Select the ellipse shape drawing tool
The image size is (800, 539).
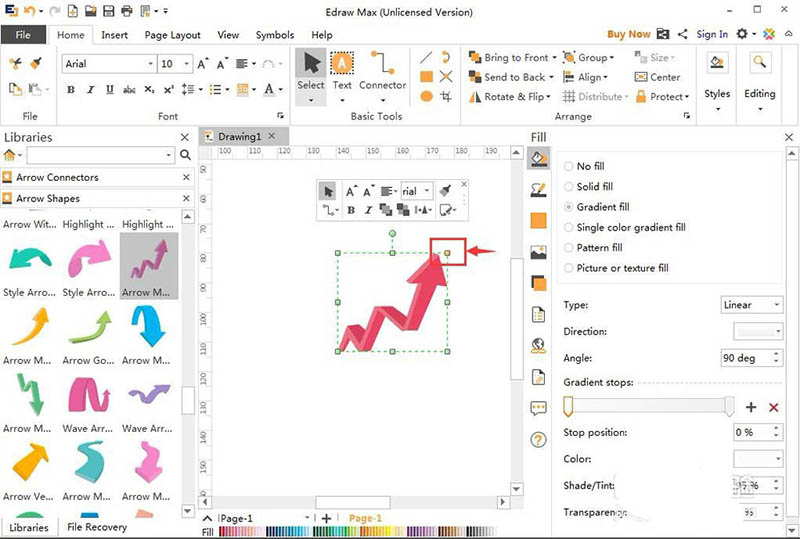point(427,96)
